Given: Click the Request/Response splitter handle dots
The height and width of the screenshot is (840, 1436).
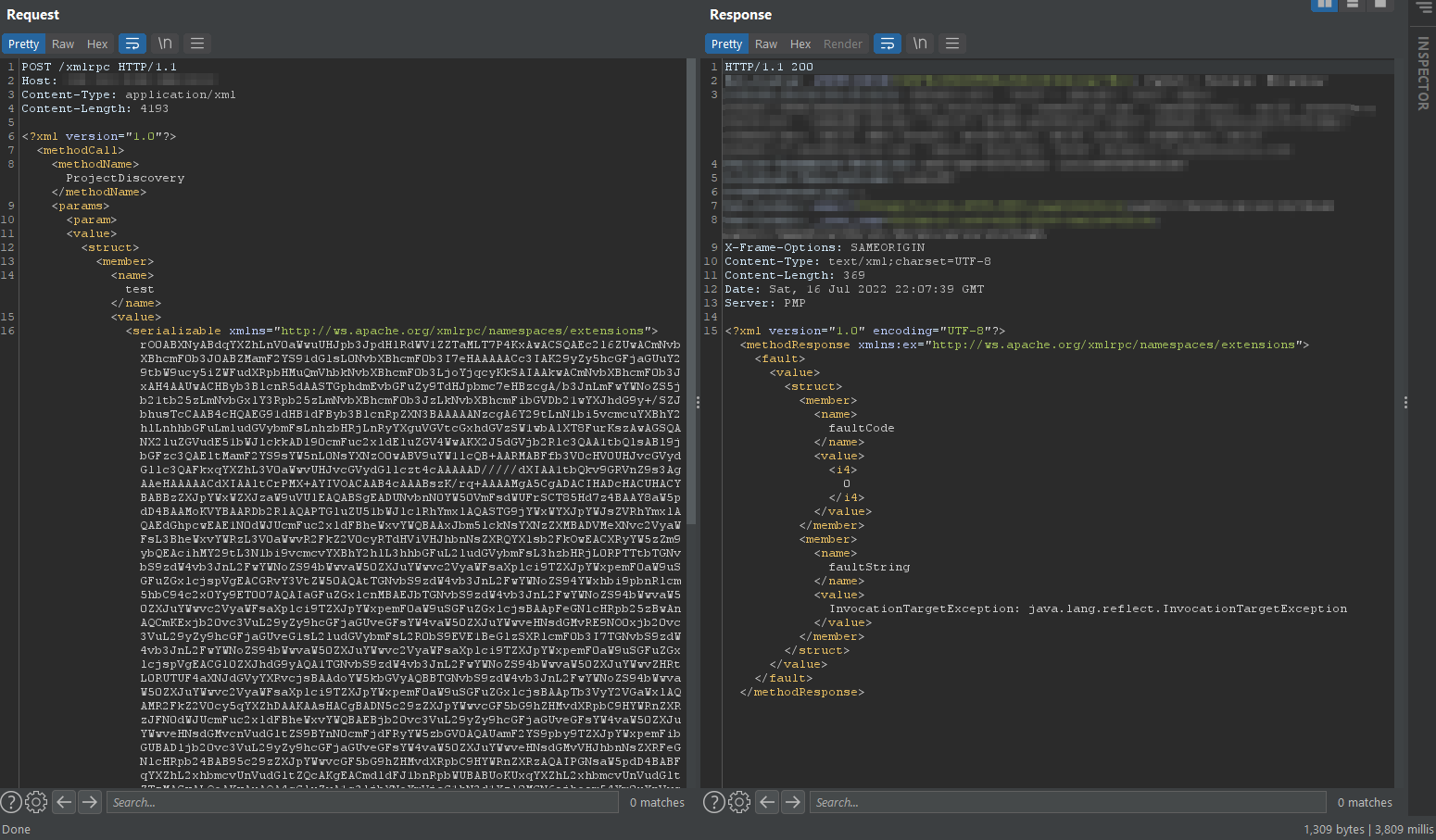Looking at the screenshot, I should (698, 402).
